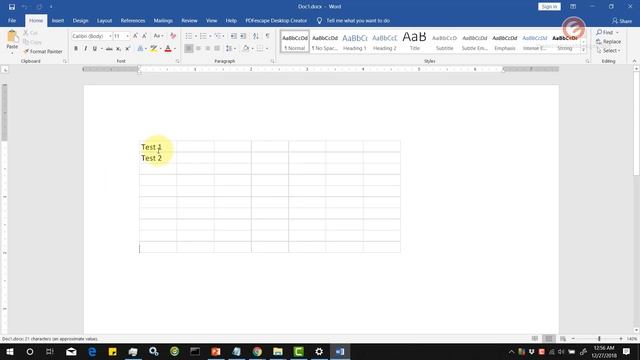This screenshot has width=640, height=360.
Task: Apply the Title style
Action: (414, 42)
